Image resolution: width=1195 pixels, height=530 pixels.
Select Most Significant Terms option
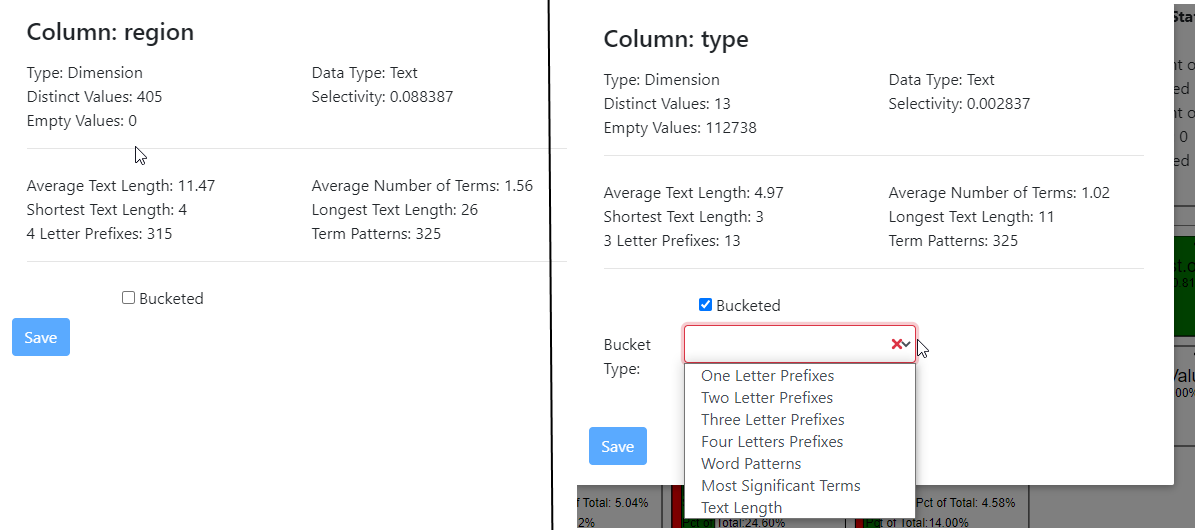click(780, 486)
